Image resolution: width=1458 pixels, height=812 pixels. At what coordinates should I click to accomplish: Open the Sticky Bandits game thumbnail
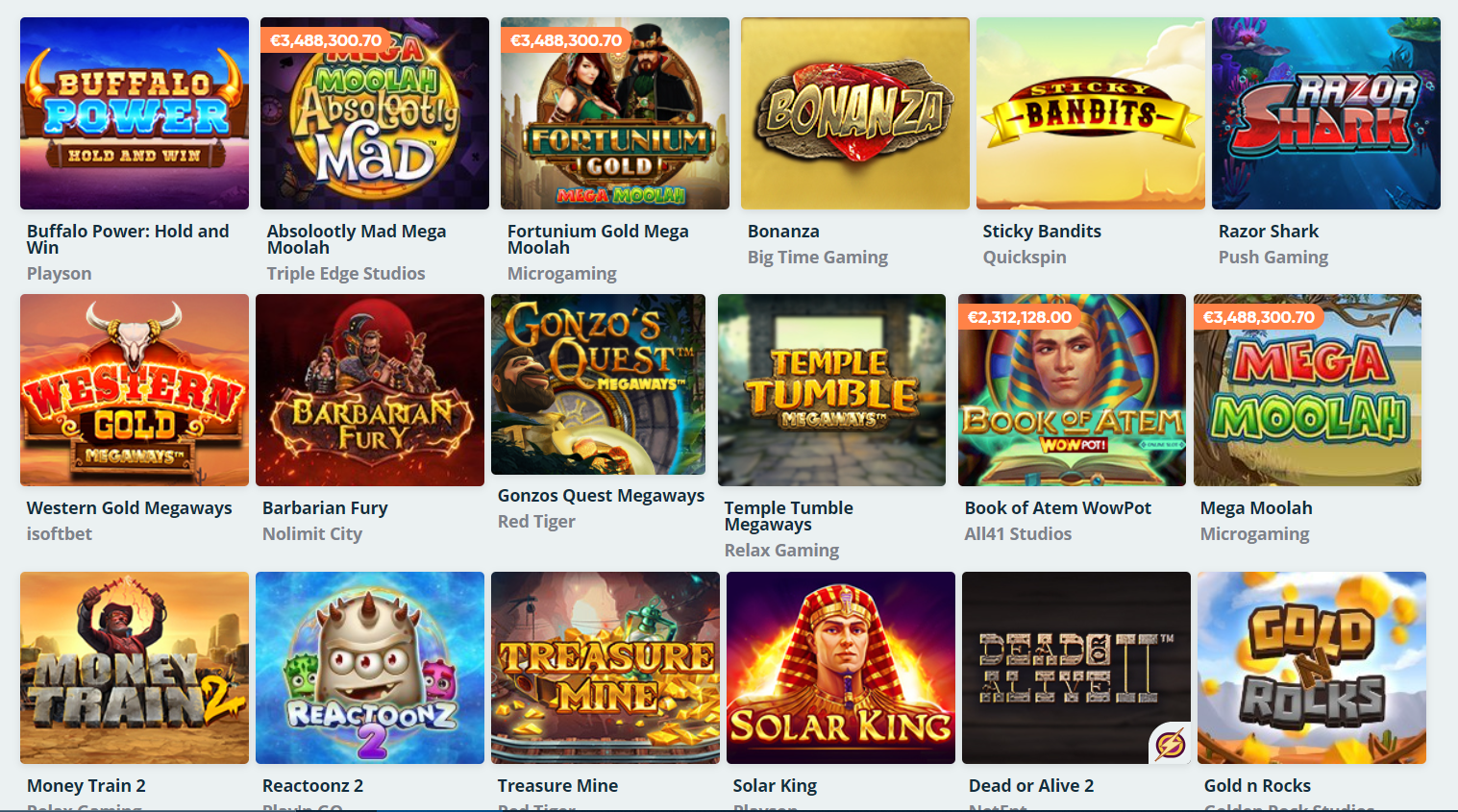coord(1091,113)
